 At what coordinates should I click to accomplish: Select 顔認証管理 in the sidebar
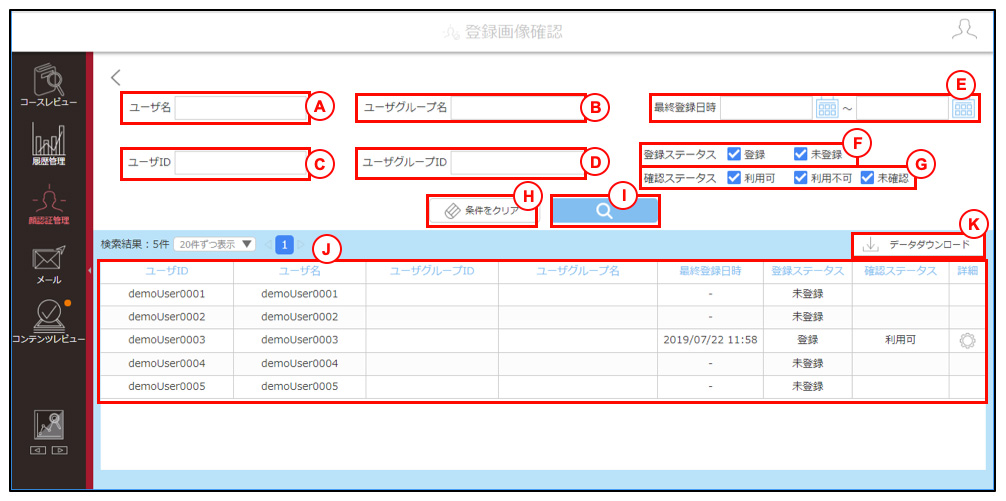(x=48, y=205)
